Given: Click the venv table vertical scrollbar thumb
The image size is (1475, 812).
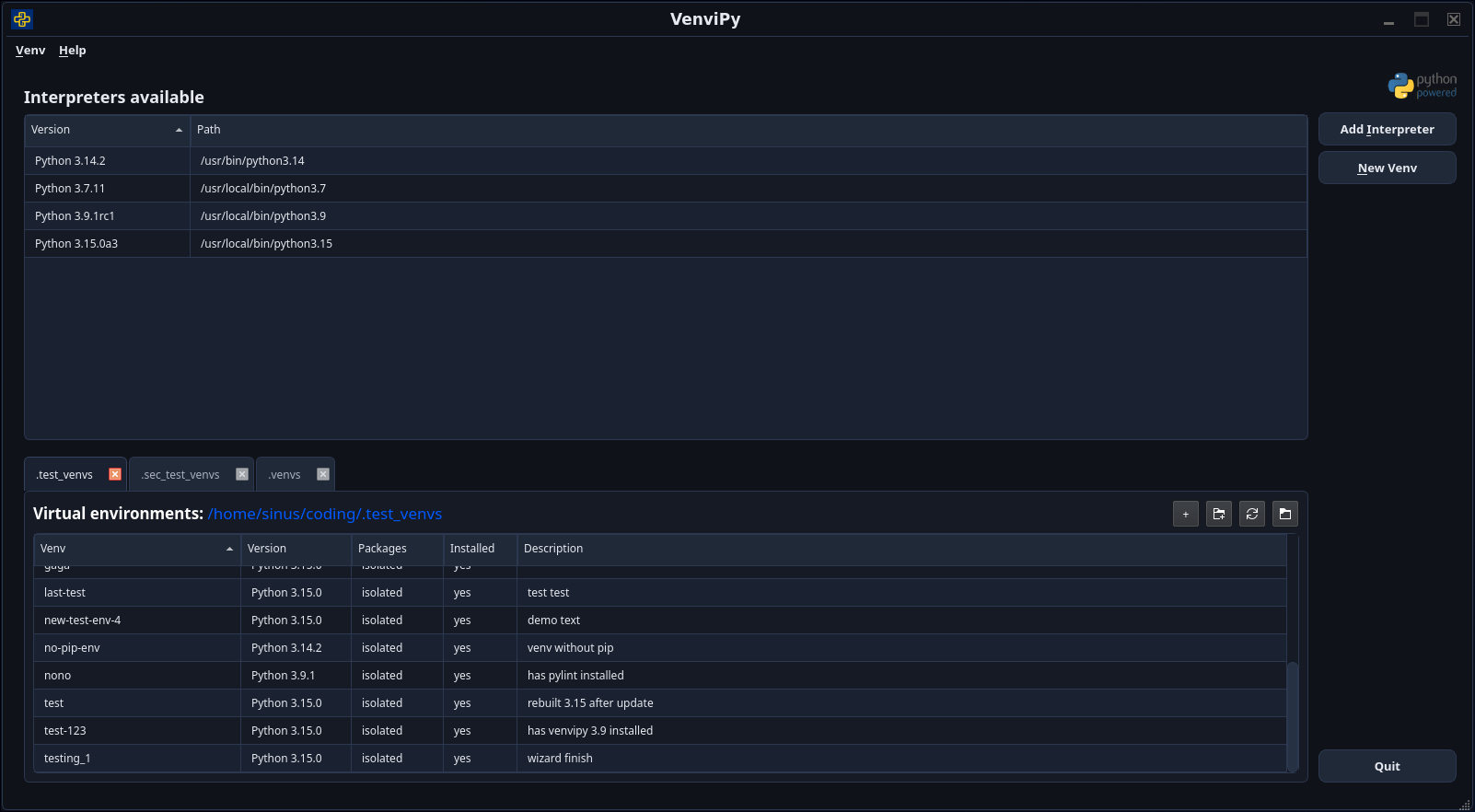Looking at the screenshot, I should tap(1293, 716).
